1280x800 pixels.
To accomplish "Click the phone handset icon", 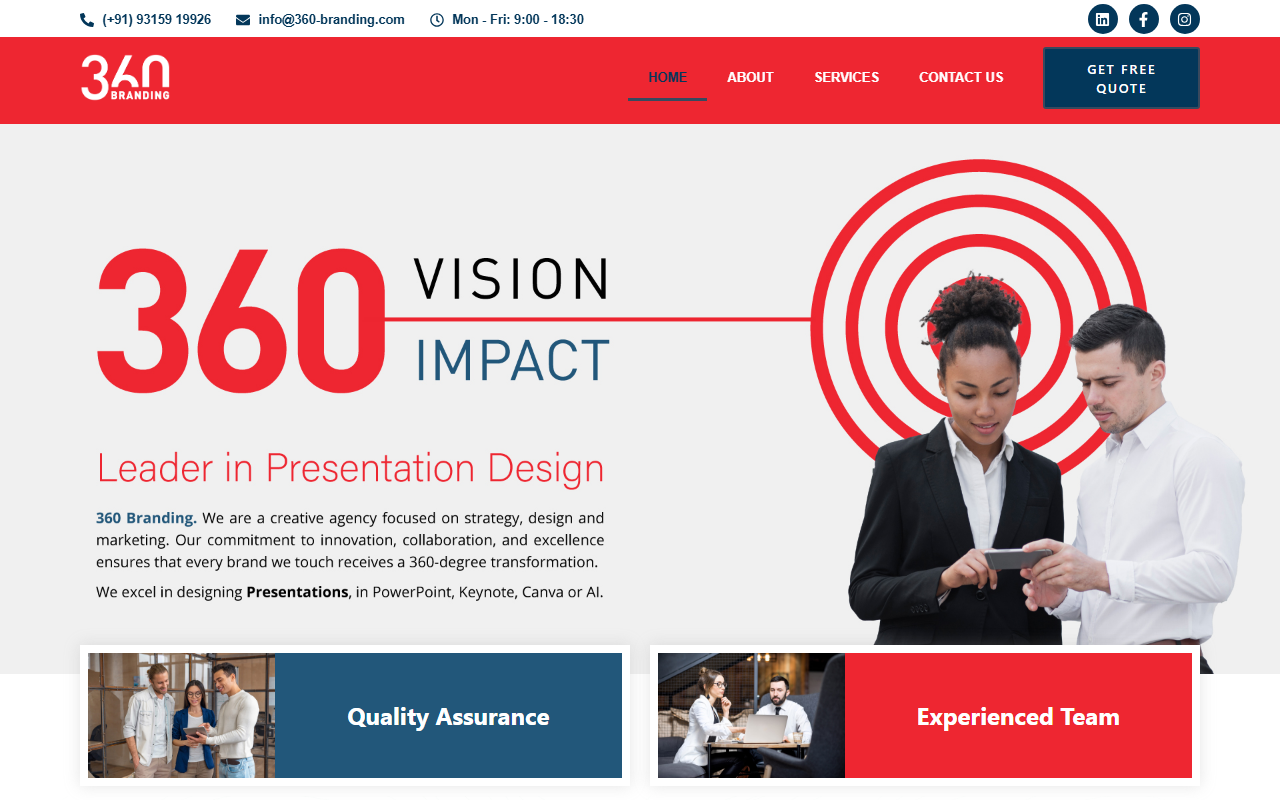I will pos(87,20).
